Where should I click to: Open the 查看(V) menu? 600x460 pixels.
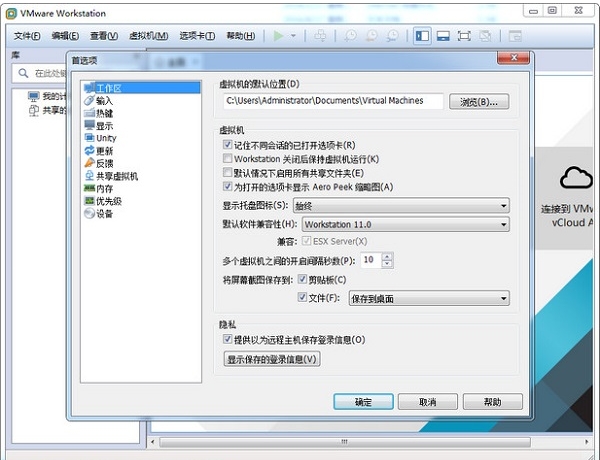104,36
